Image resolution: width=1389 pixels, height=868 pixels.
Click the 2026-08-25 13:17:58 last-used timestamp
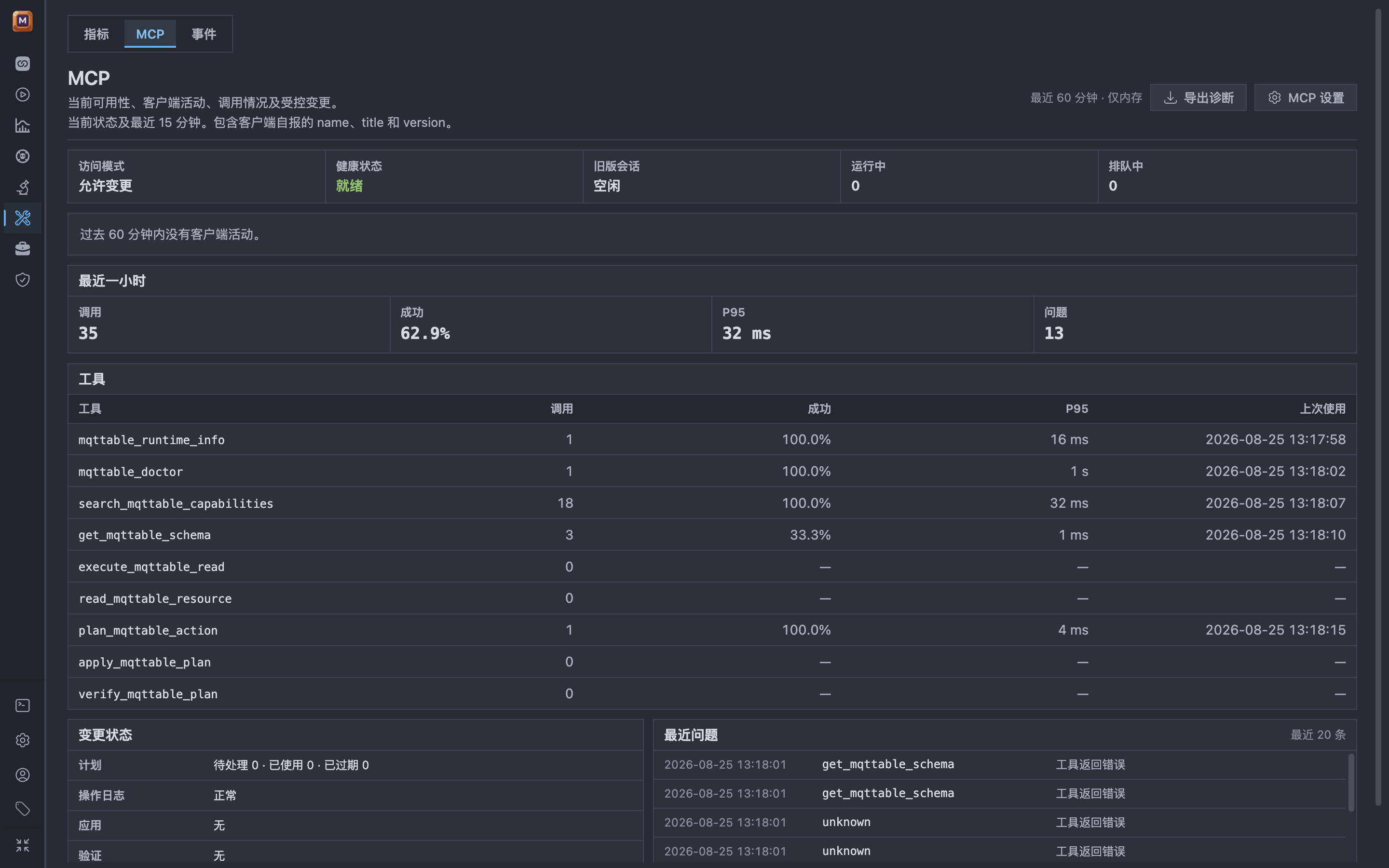click(1275, 440)
